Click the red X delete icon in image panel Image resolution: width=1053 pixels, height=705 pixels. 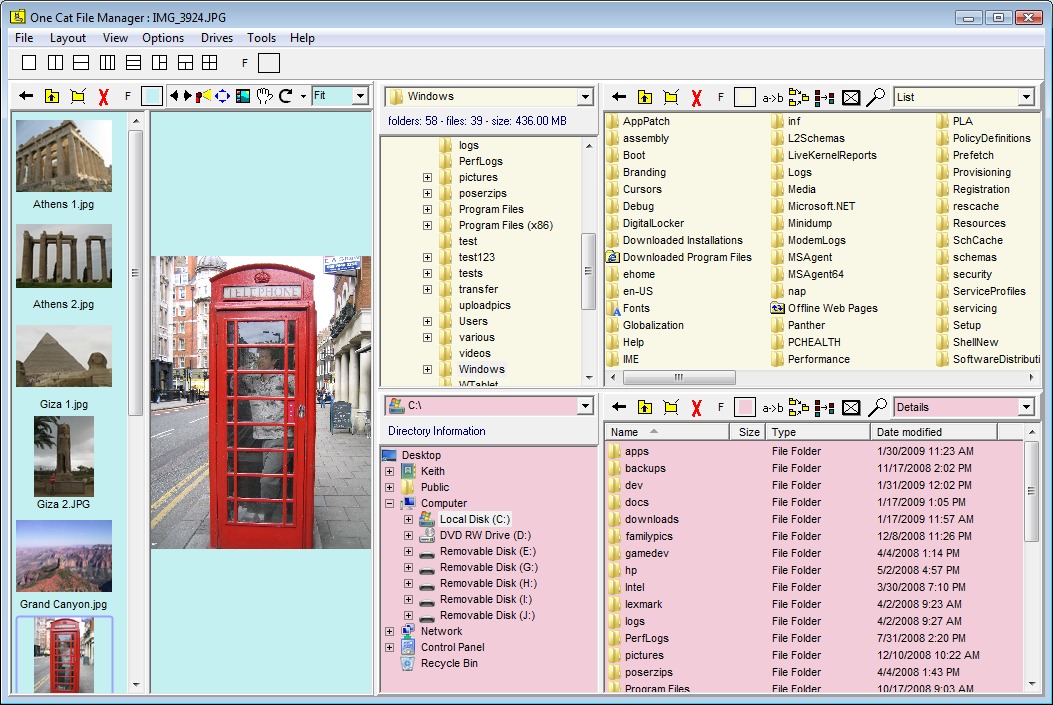pos(103,97)
